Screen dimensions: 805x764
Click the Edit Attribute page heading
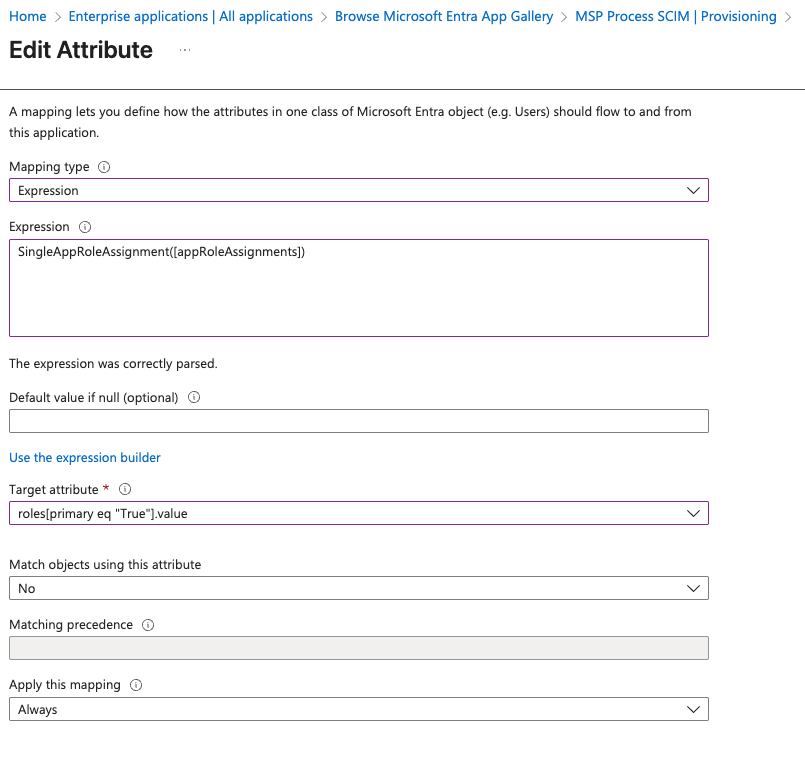(81, 50)
